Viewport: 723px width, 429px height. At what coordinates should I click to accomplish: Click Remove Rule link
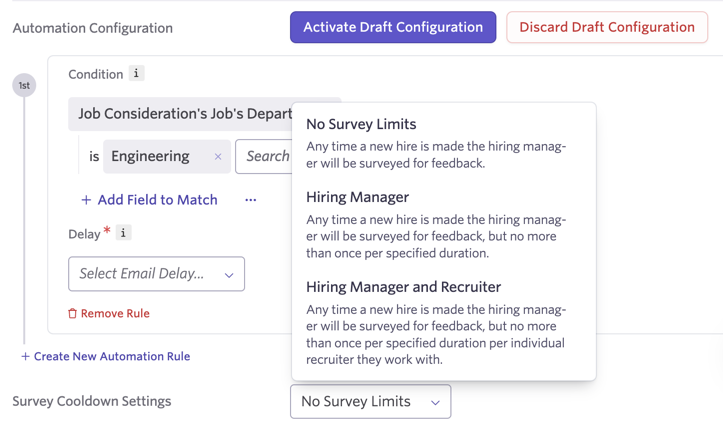(109, 313)
